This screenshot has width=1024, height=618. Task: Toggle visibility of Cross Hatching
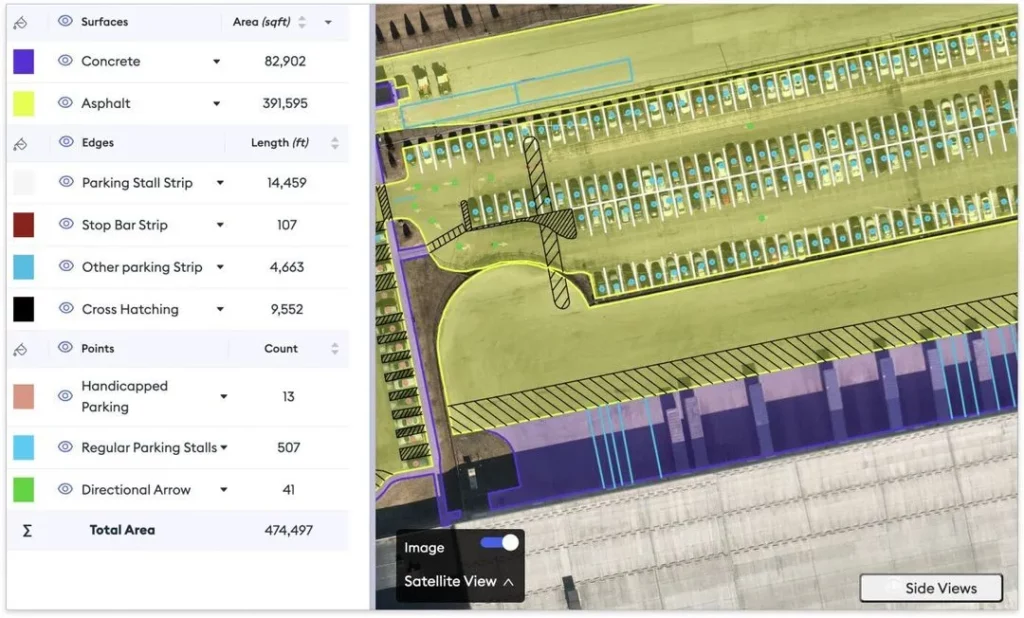tap(68, 309)
